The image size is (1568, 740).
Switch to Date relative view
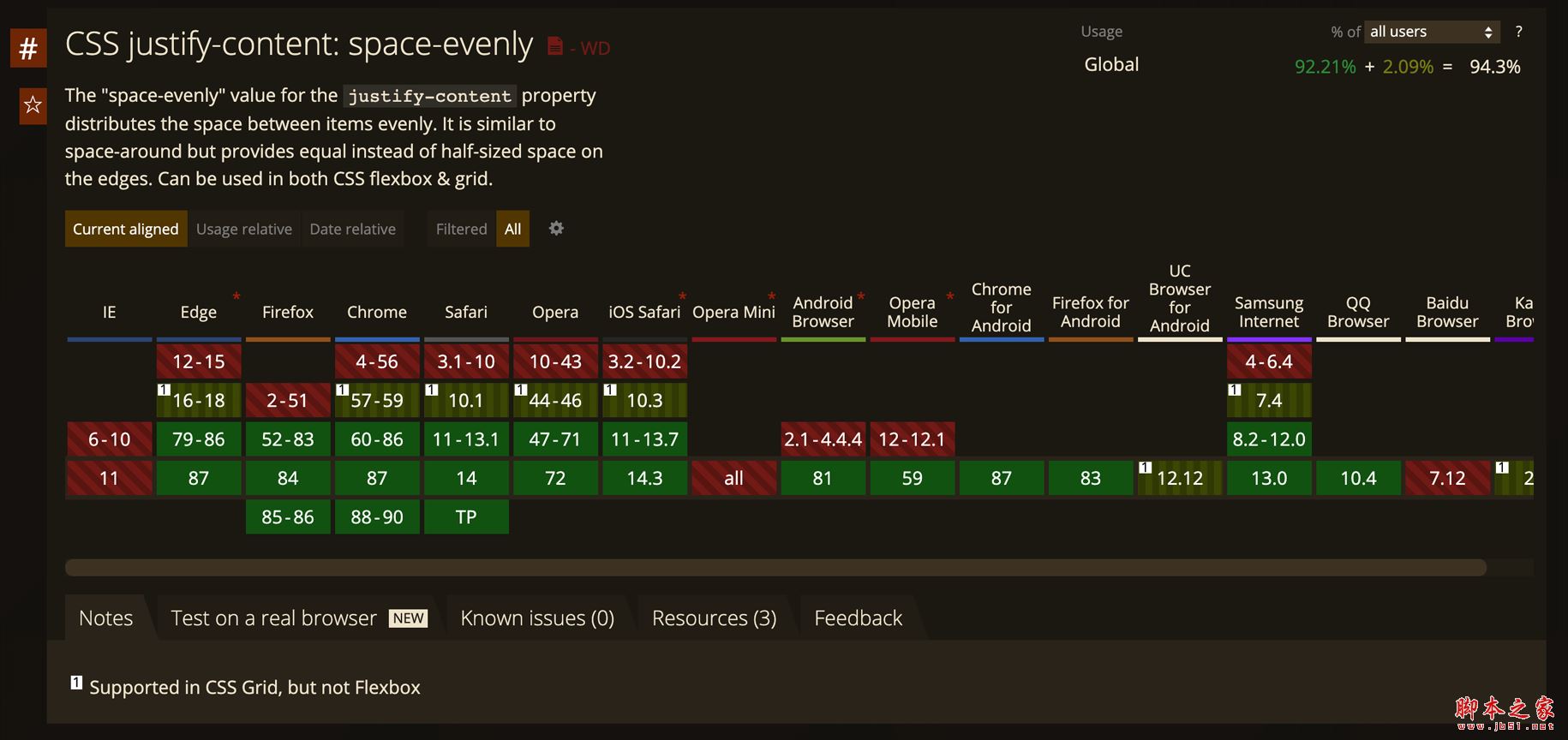tap(353, 229)
